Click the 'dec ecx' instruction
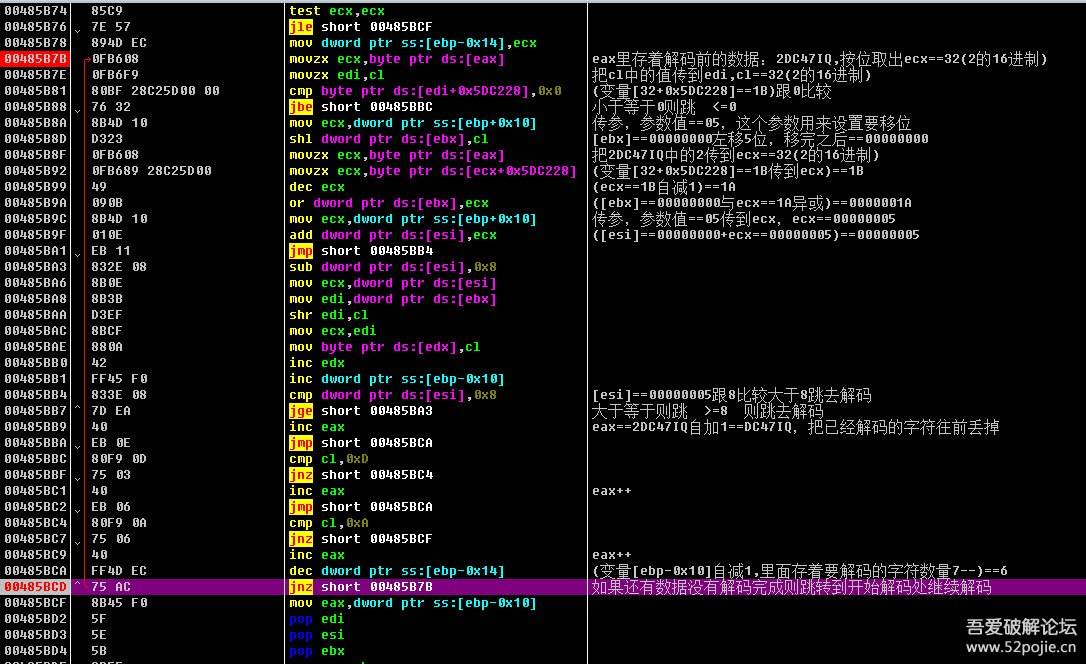This screenshot has width=1086, height=664. pos(317,187)
